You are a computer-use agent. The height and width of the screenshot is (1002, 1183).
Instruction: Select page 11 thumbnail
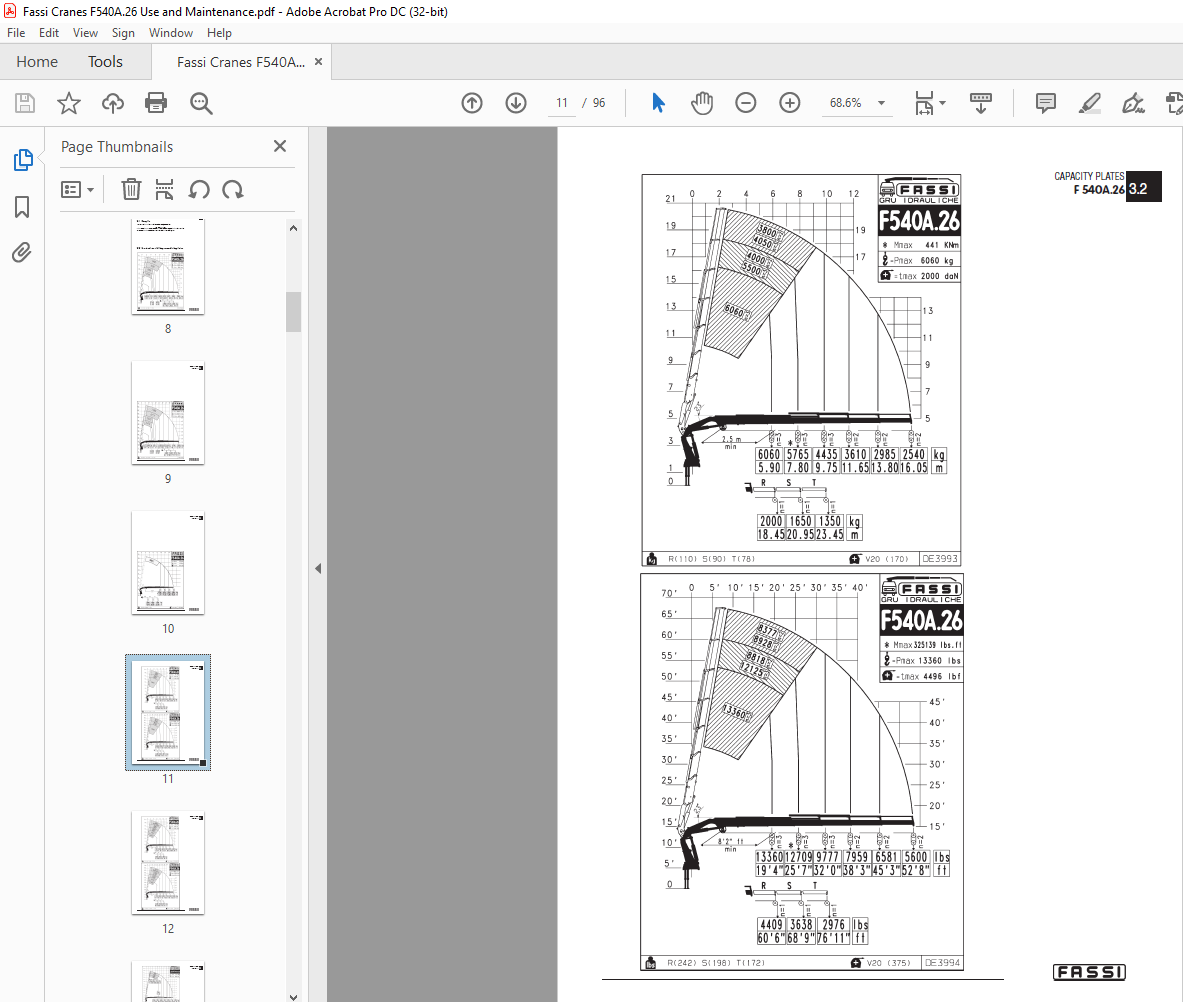click(x=168, y=712)
